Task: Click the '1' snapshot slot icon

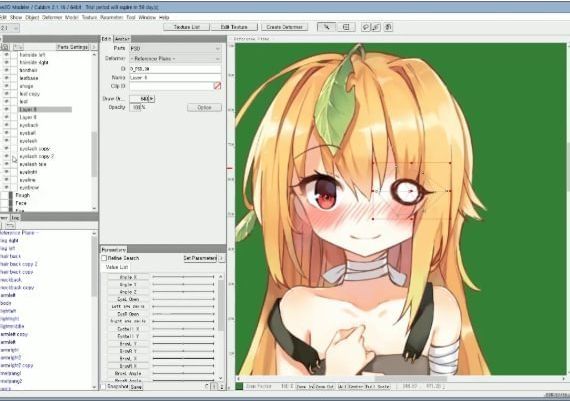Action: tap(214, 386)
